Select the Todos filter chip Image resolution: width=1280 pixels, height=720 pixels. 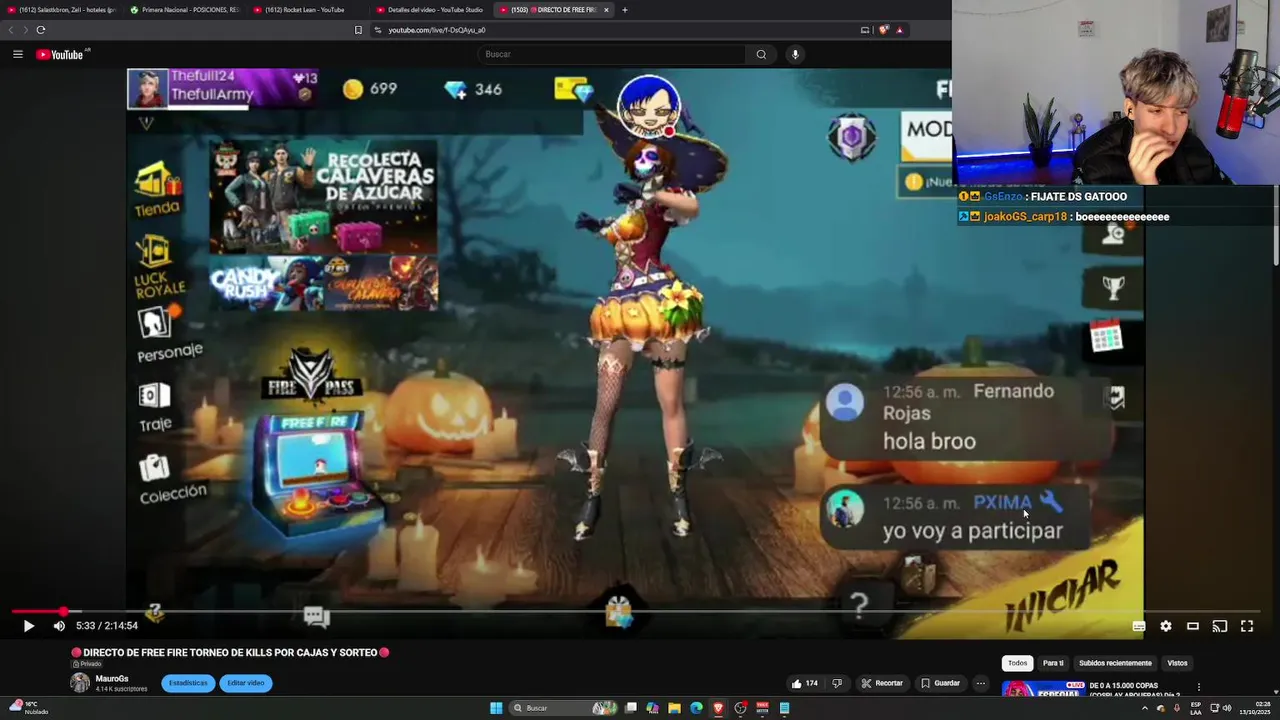[x=1017, y=663]
